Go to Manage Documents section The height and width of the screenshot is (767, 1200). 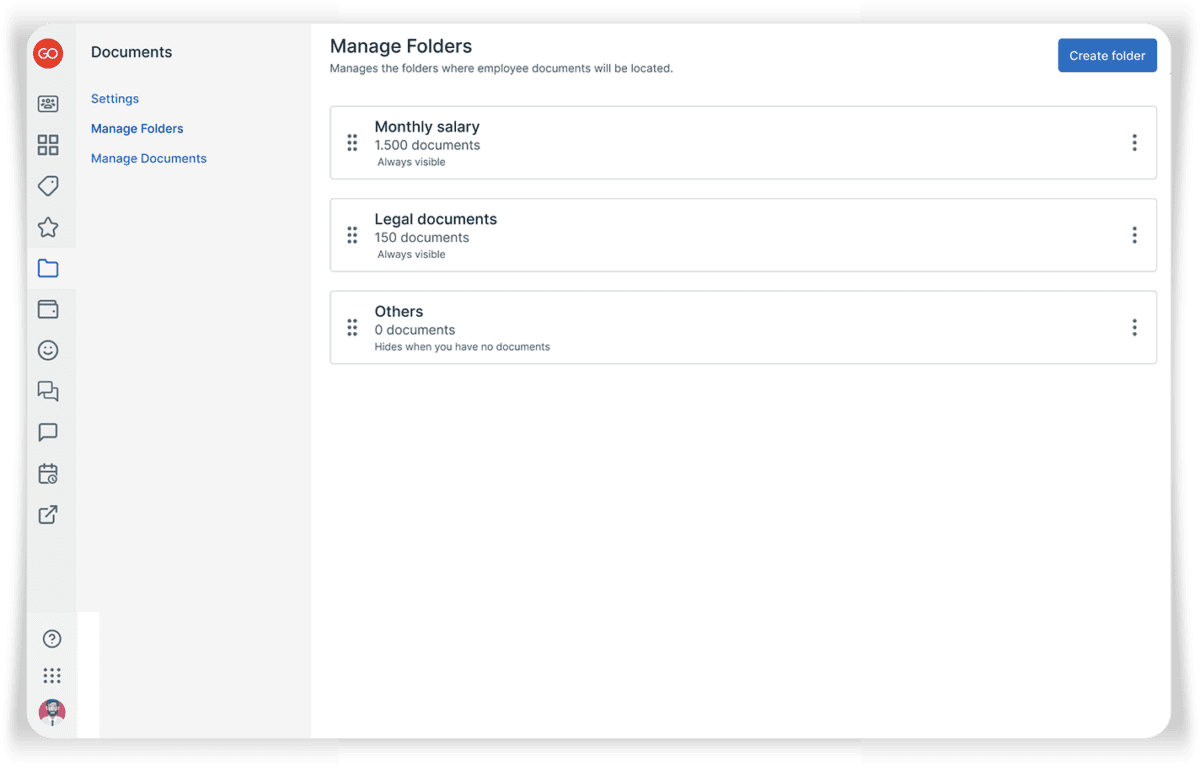[x=148, y=158]
